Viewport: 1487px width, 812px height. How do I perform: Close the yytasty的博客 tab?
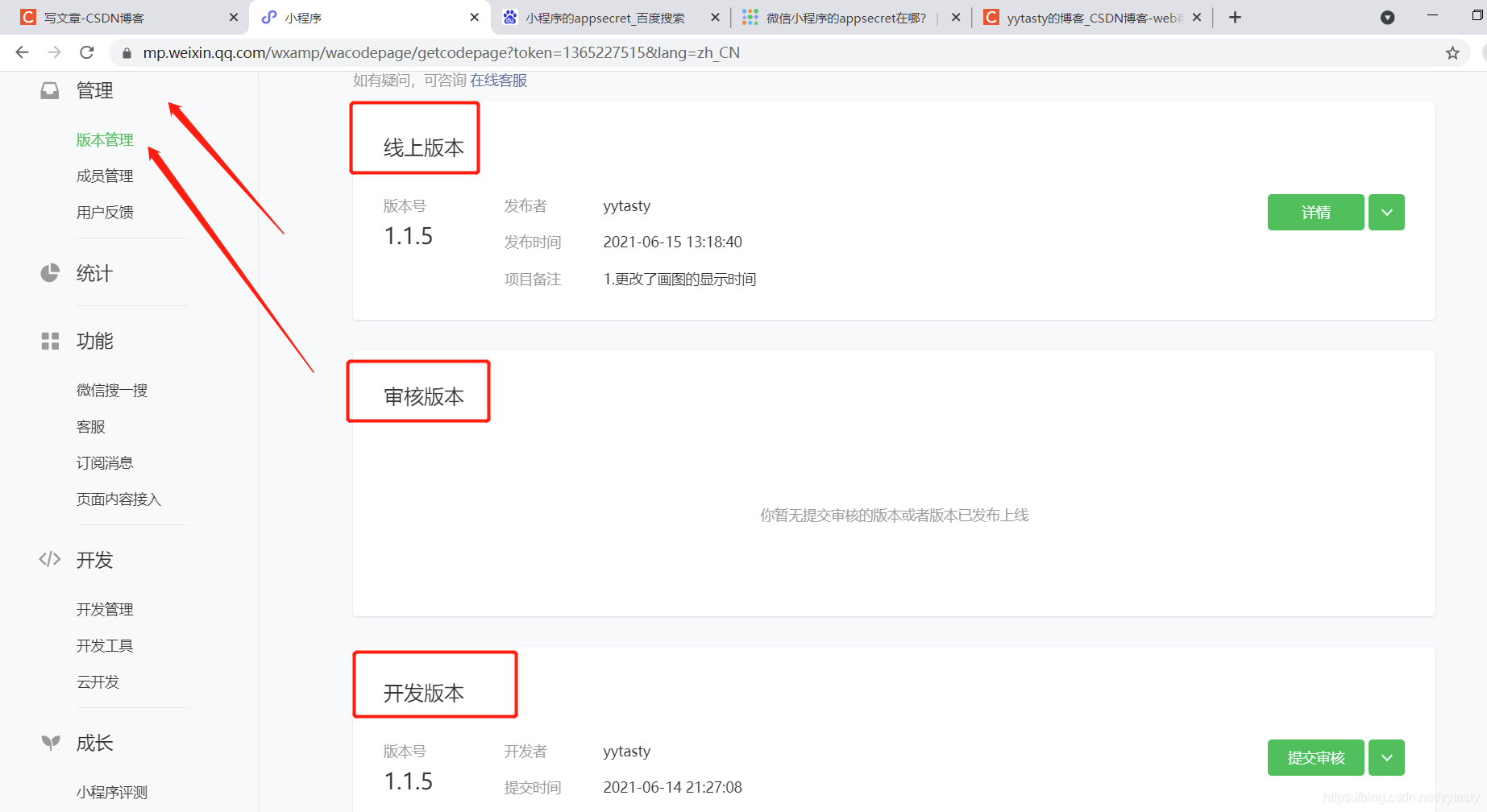tap(1197, 17)
